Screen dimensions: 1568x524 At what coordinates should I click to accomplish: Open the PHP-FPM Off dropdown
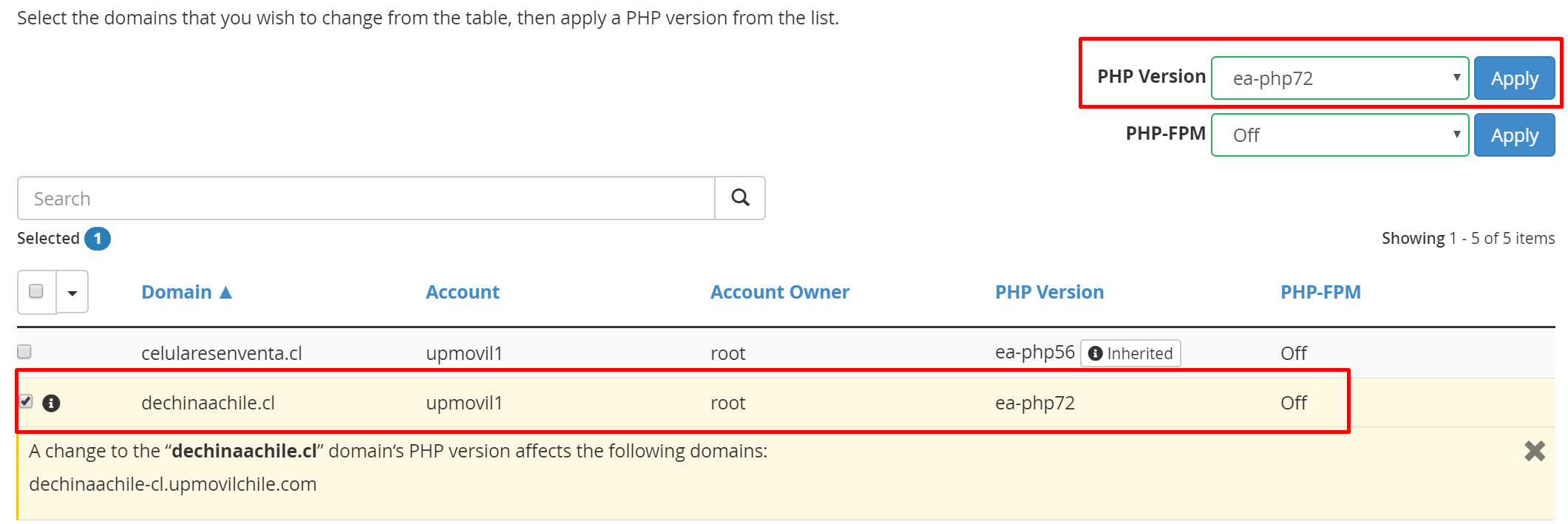pos(1340,135)
